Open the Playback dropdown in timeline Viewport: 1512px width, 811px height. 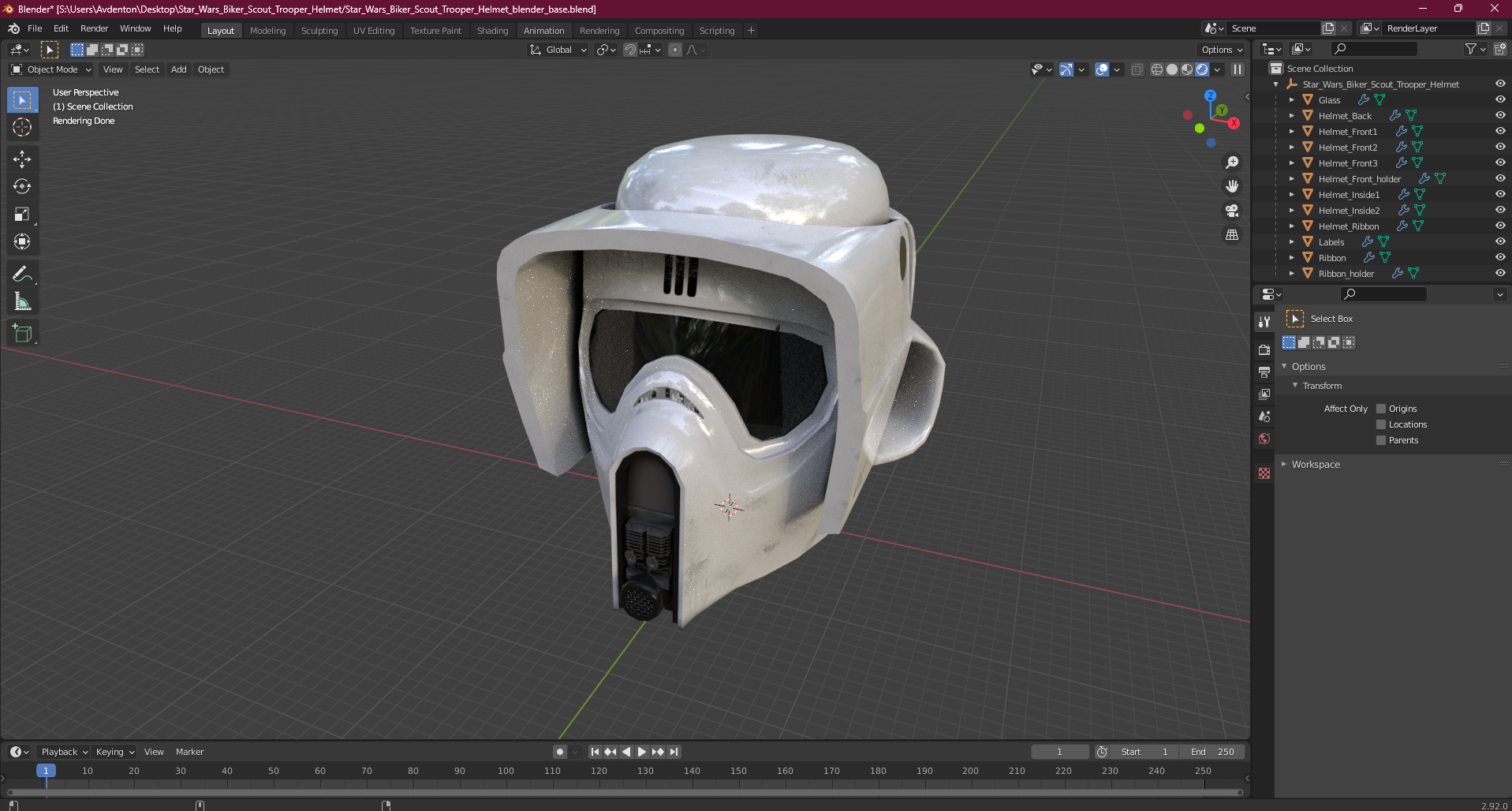pos(64,752)
